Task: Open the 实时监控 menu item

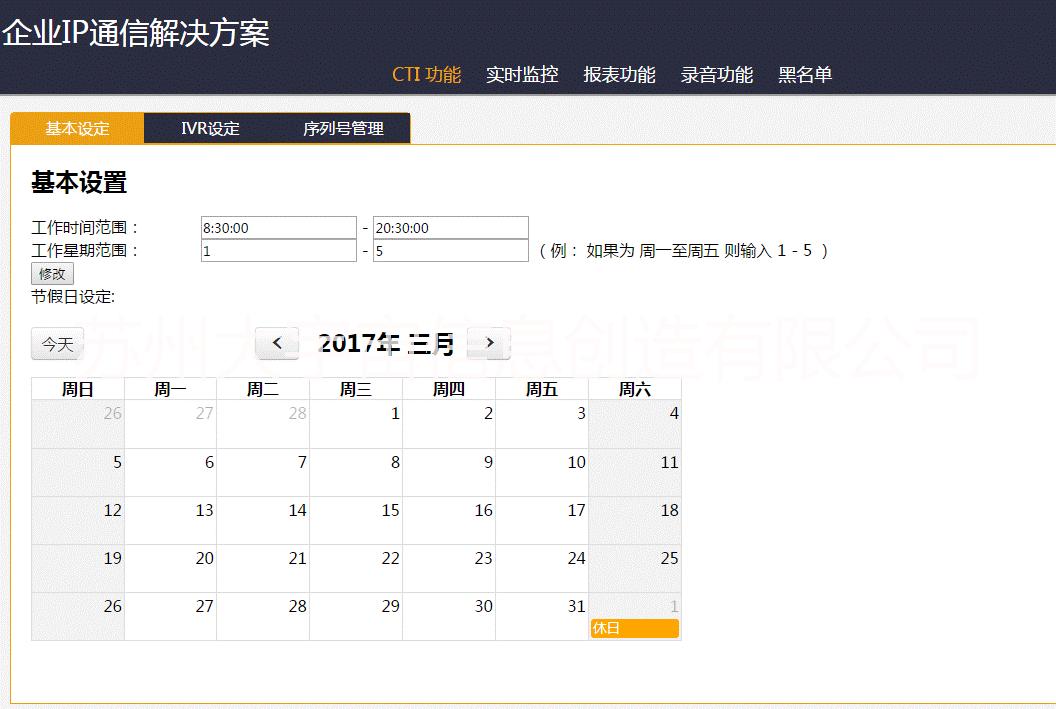Action: pos(522,75)
